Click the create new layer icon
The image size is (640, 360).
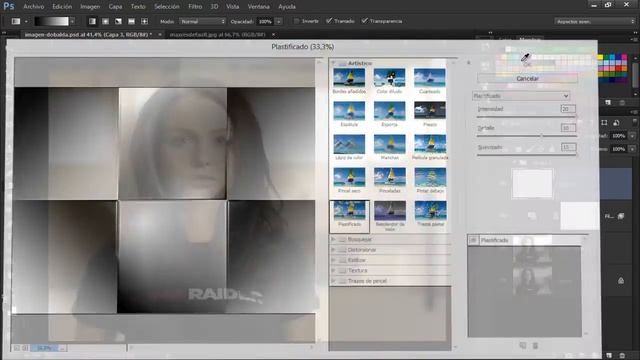[x=609, y=356]
